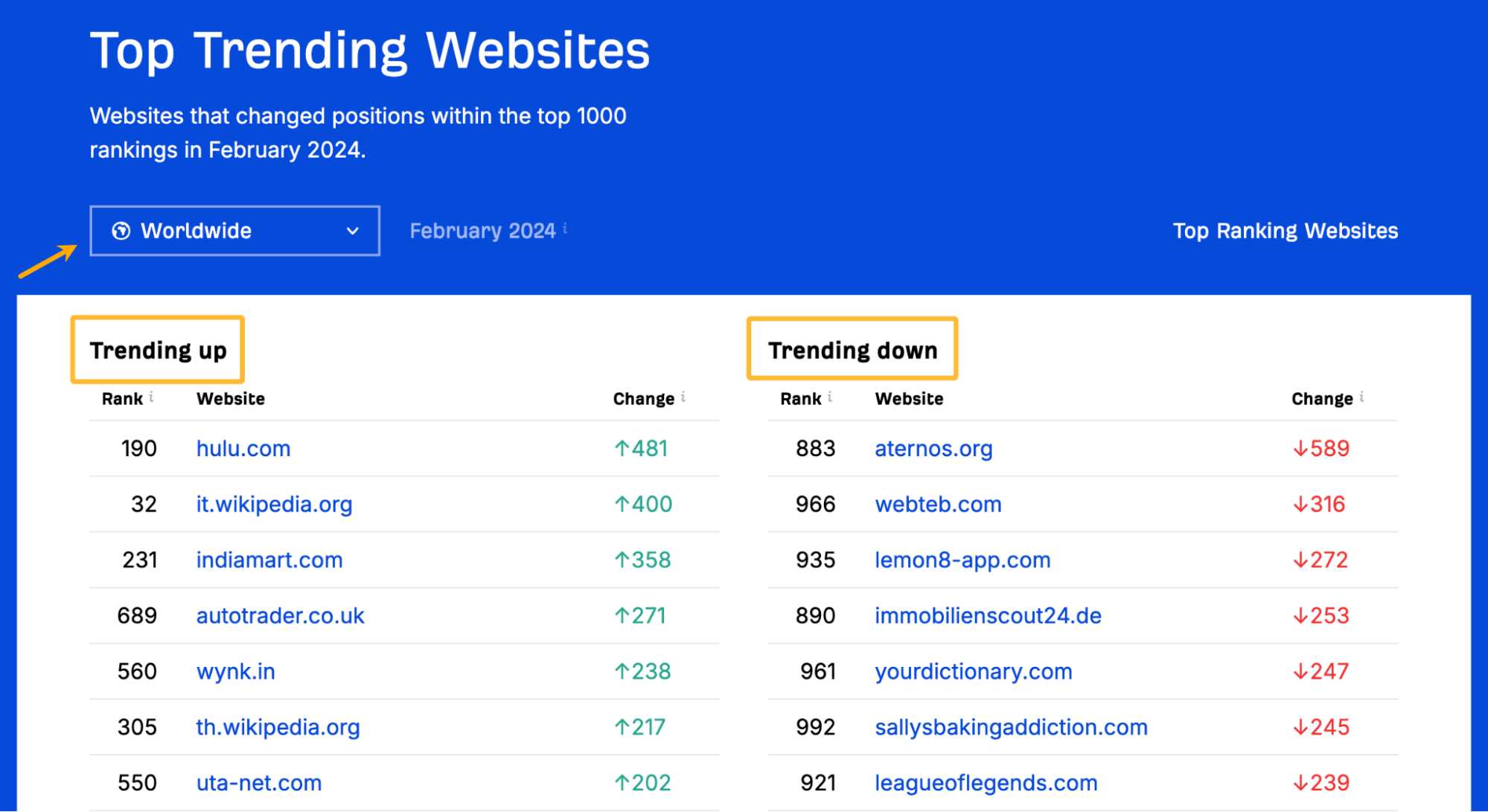Click the info icon next to Trending down Change
1488x812 pixels.
(1361, 397)
